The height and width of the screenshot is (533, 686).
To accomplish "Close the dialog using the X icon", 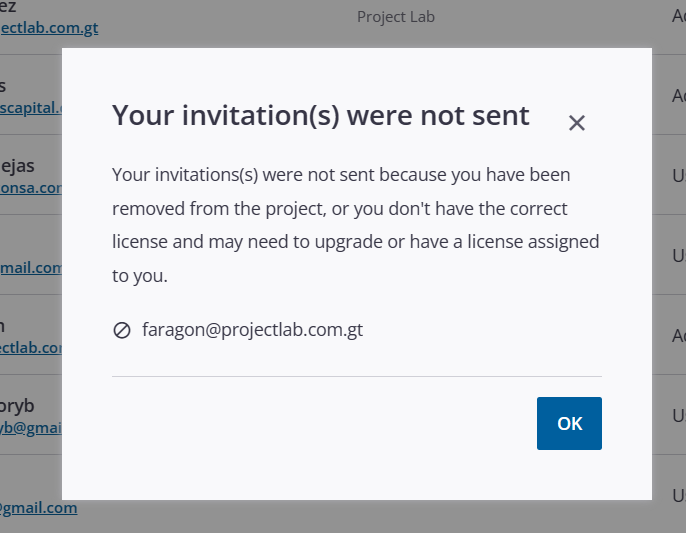I will 576,123.
